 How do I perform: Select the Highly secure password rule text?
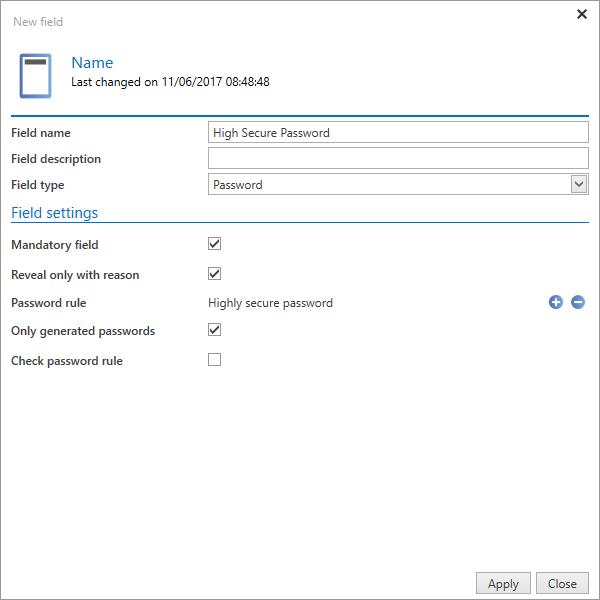pyautogui.click(x=271, y=303)
